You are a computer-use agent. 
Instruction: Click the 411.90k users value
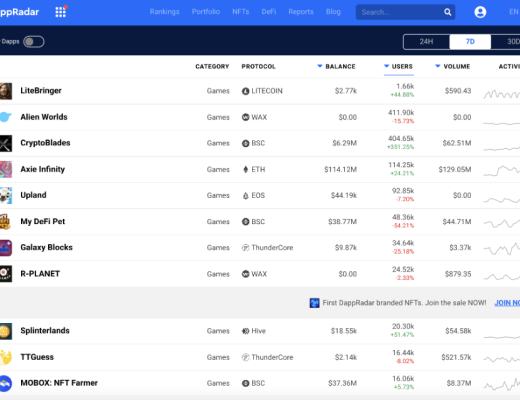(401, 113)
